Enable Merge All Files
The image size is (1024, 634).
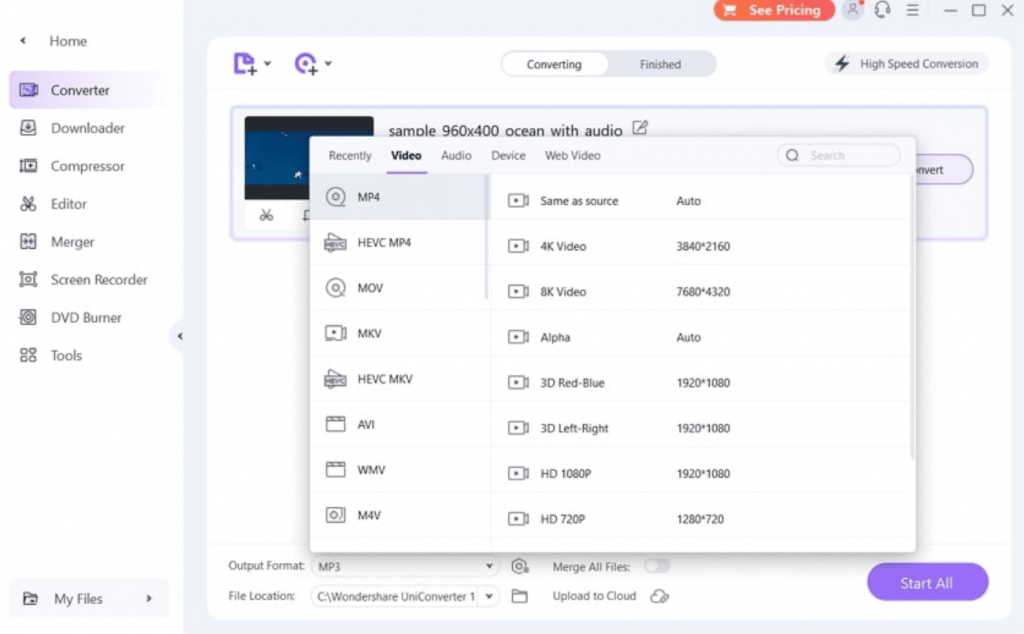658,565
